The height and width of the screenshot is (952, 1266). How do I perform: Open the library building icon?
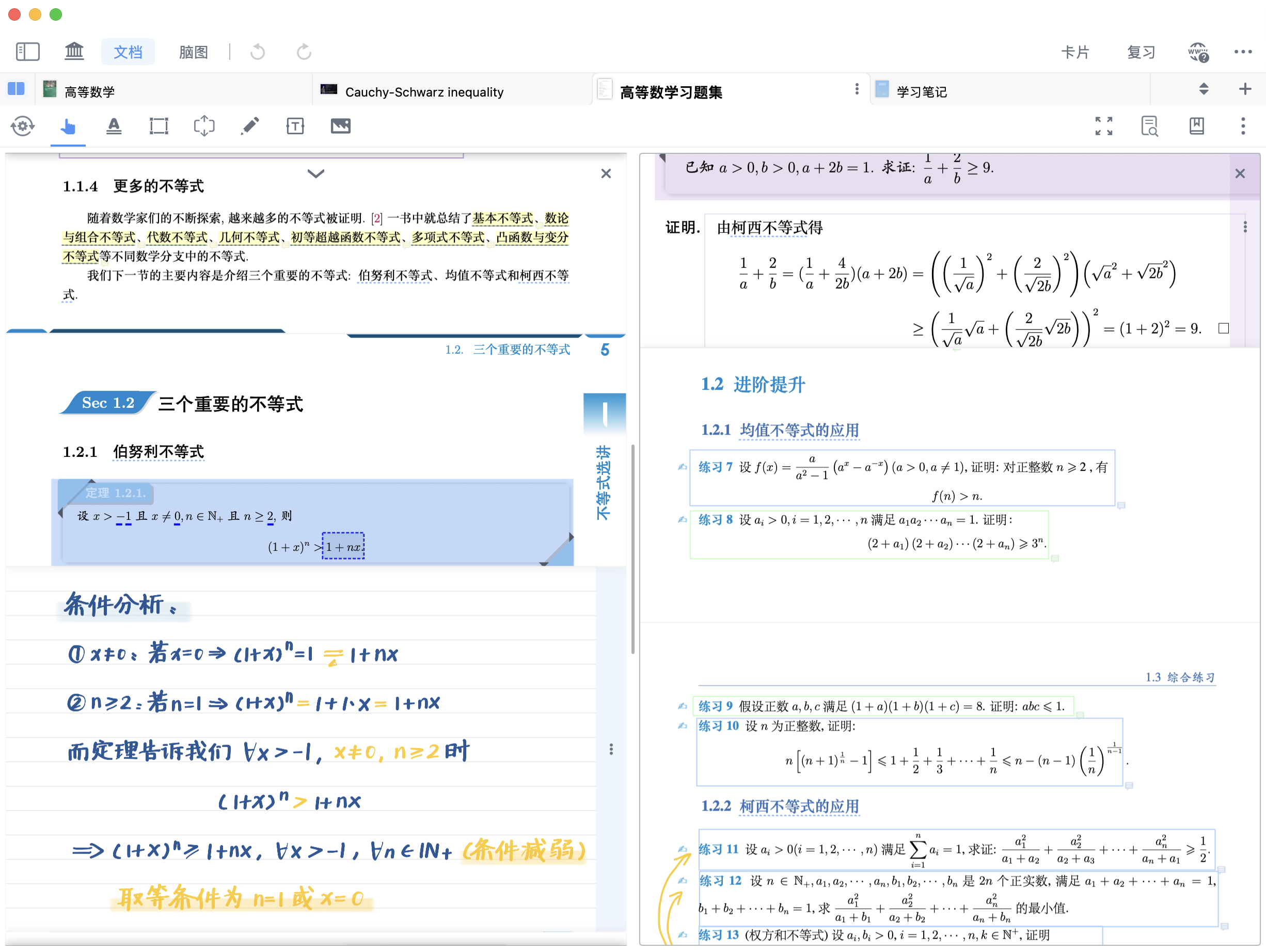tap(74, 52)
